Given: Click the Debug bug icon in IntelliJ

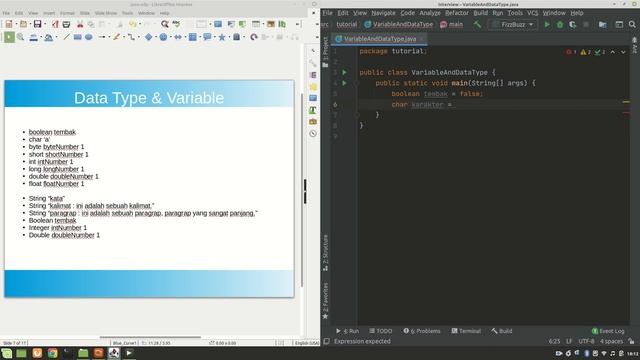Looking at the screenshot, I should (x=560, y=24).
